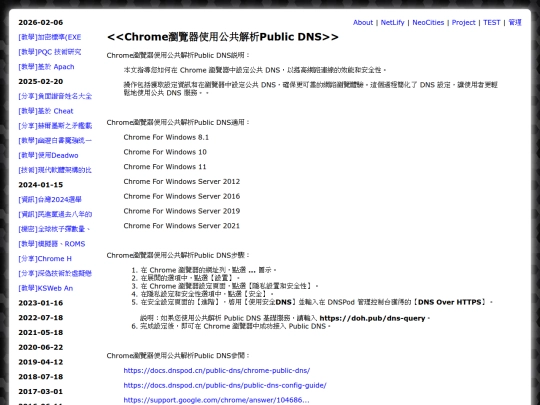
Task: Collapse the 2025-02-20 date group
Action: pyautogui.click(x=41, y=81)
